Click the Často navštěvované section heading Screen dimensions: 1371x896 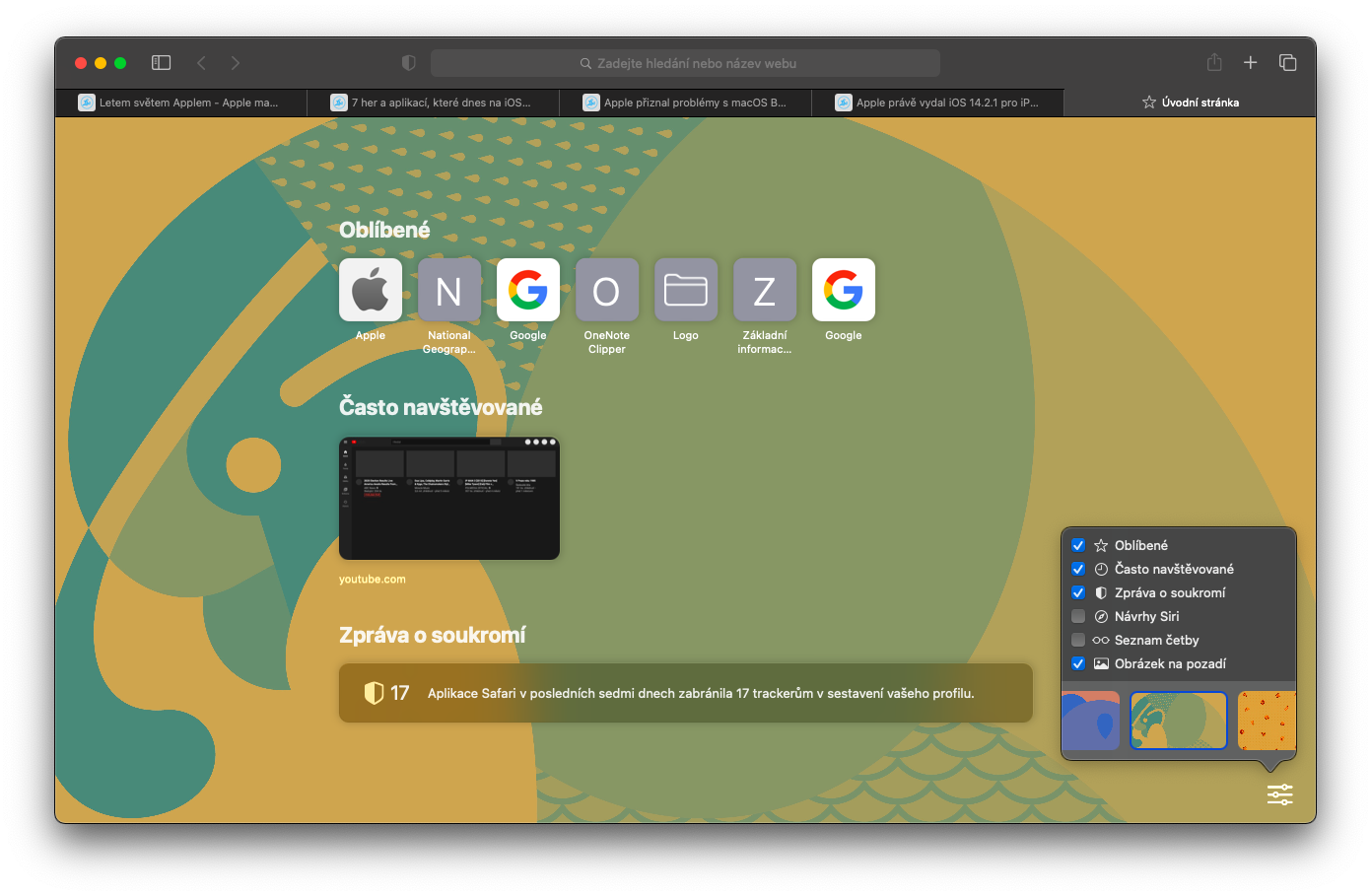pos(441,407)
